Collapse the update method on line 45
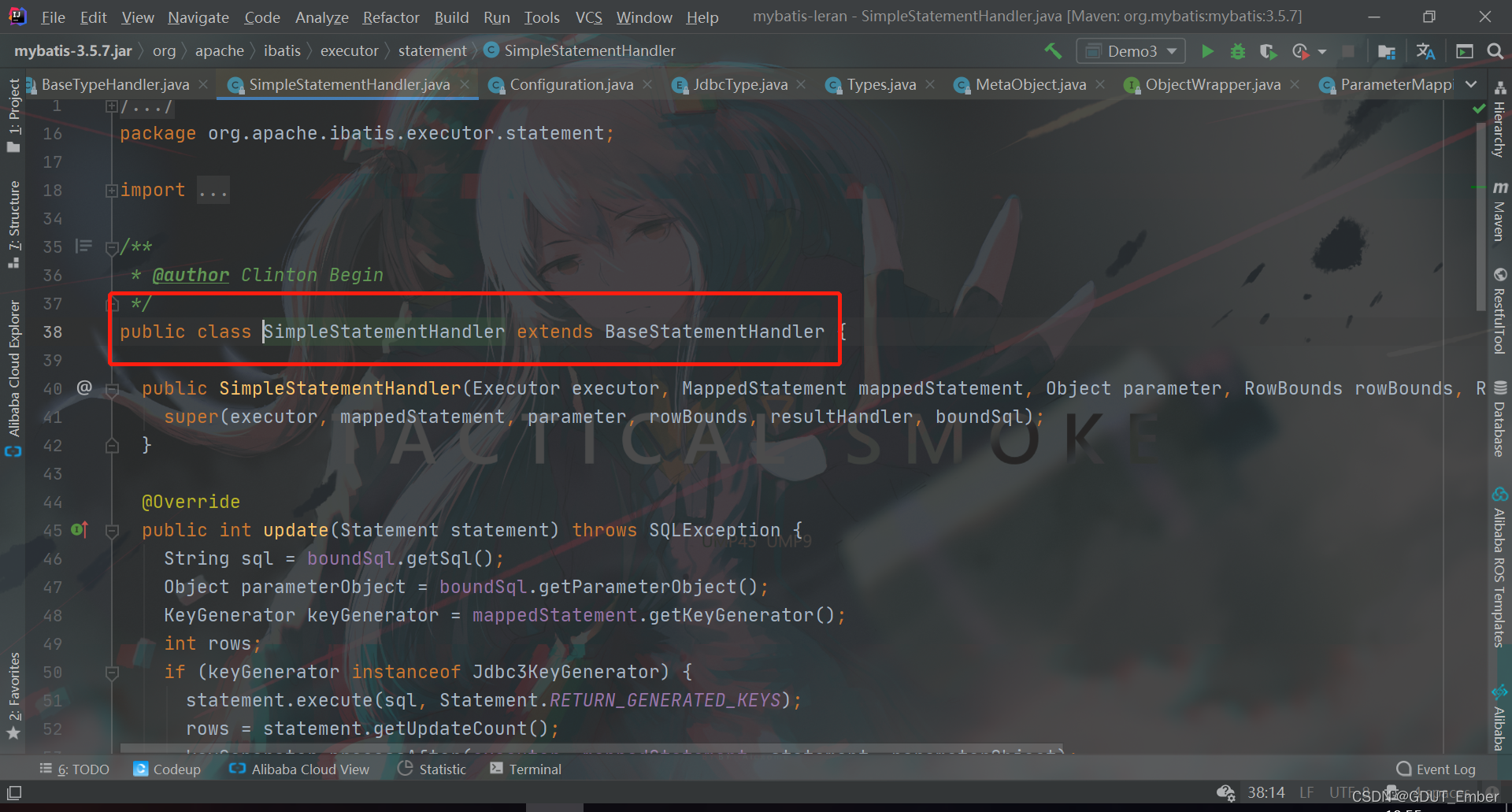Screen dimensions: 1512x812 pyautogui.click(x=112, y=532)
